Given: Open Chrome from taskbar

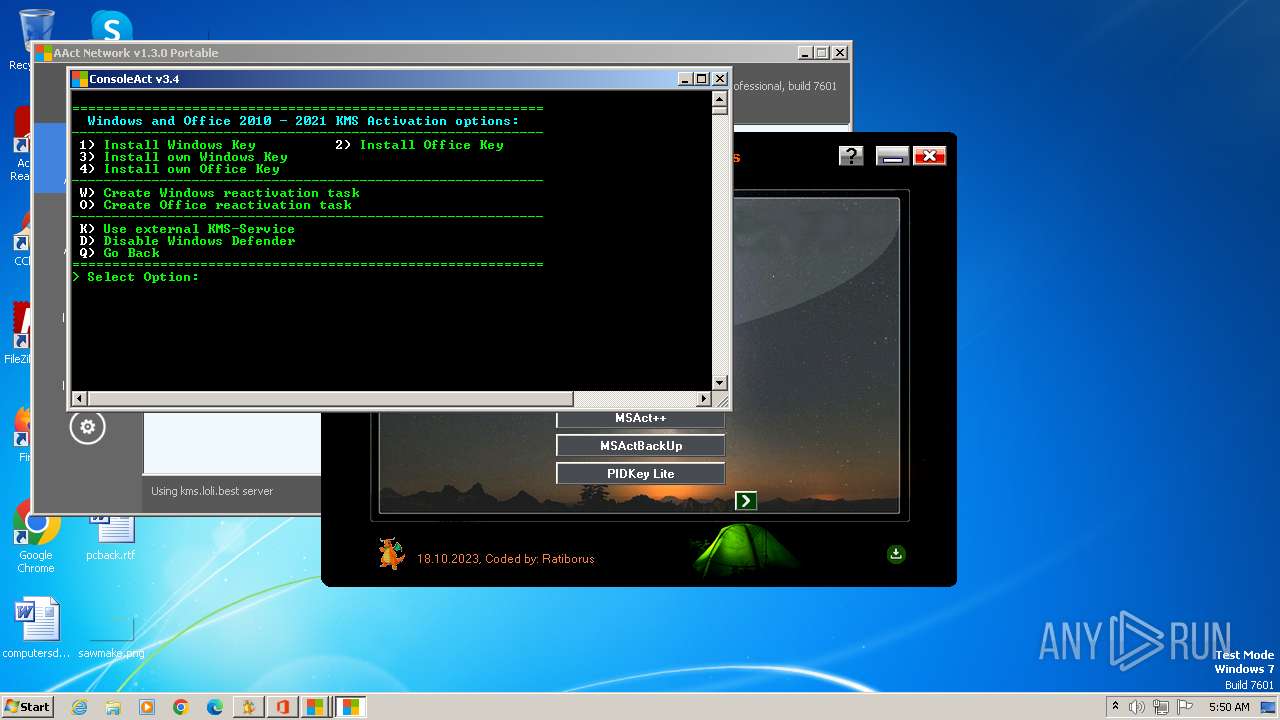Looking at the screenshot, I should point(181,707).
